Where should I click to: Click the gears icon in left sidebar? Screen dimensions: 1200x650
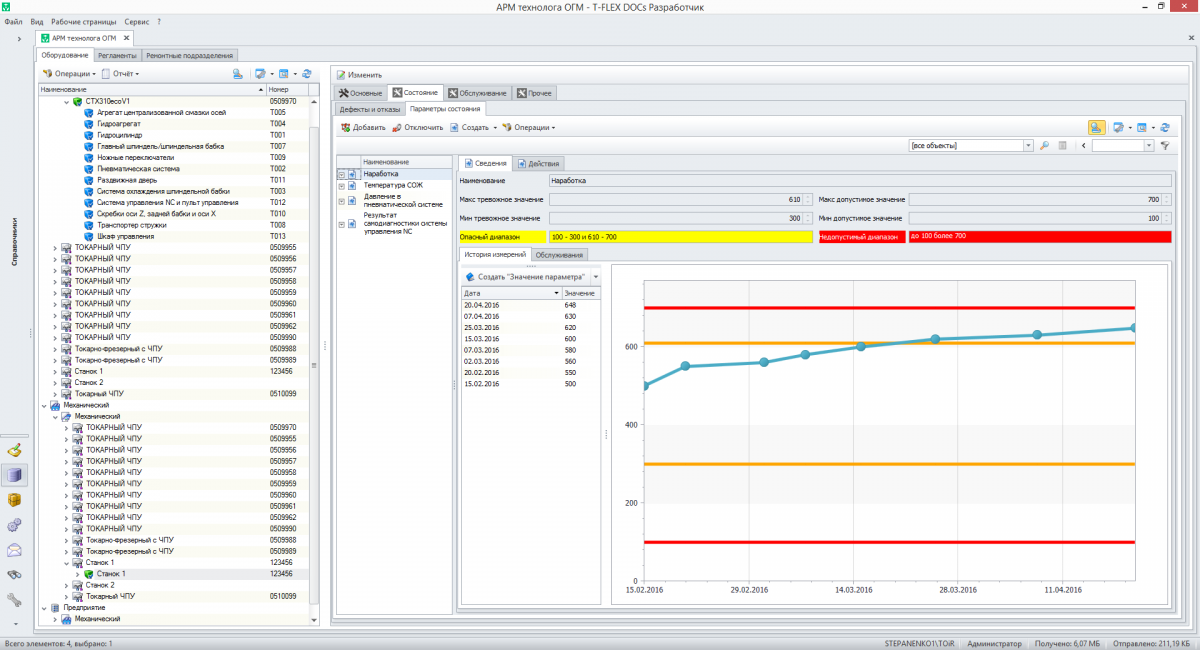coord(14,525)
